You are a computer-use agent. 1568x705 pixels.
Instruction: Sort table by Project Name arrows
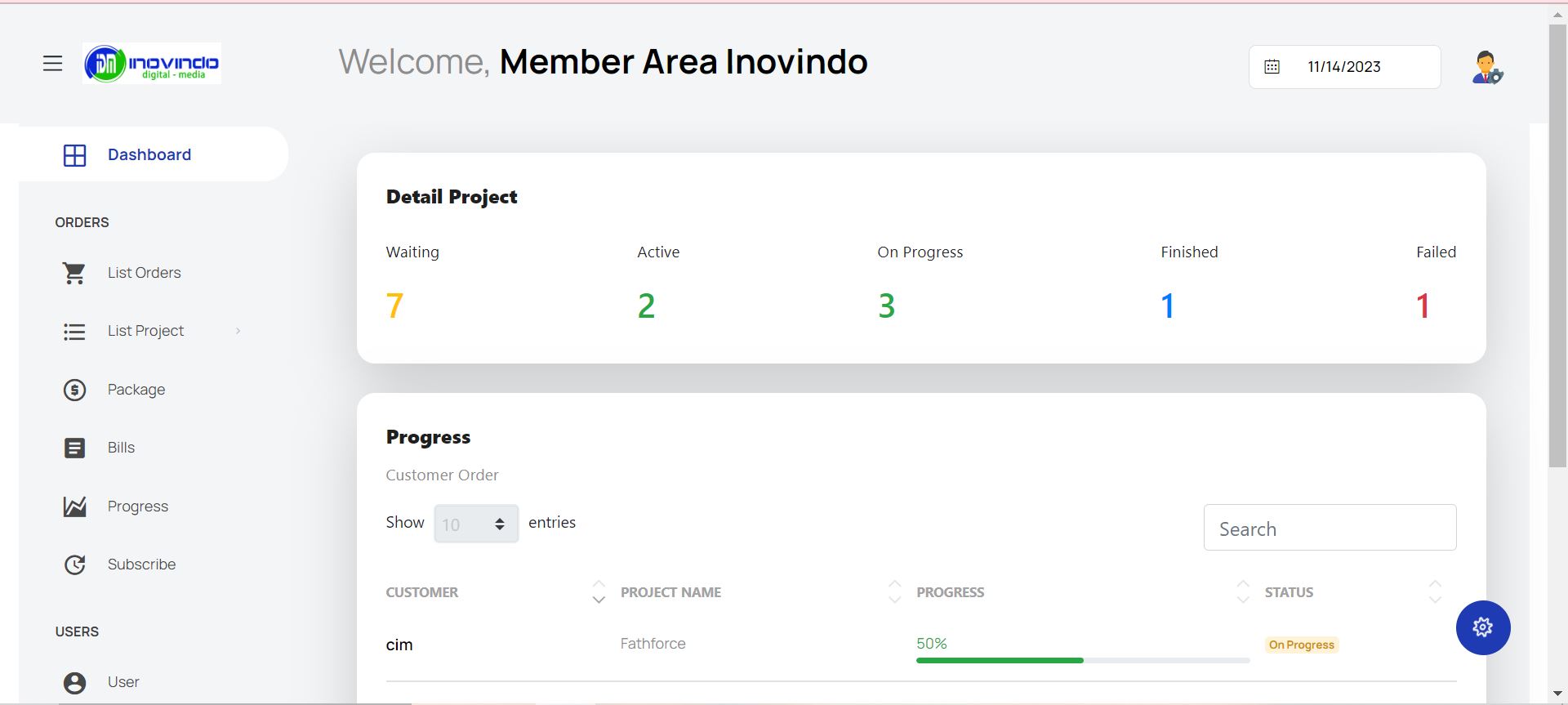[895, 592]
